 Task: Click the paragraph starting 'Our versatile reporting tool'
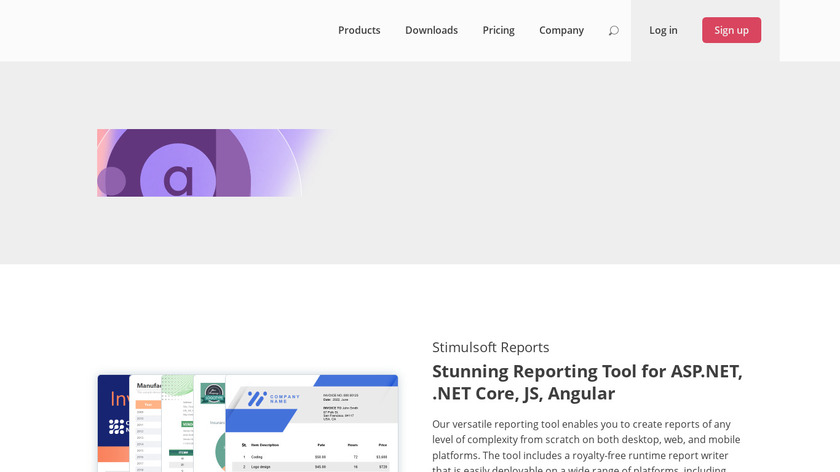pyautogui.click(x=587, y=446)
